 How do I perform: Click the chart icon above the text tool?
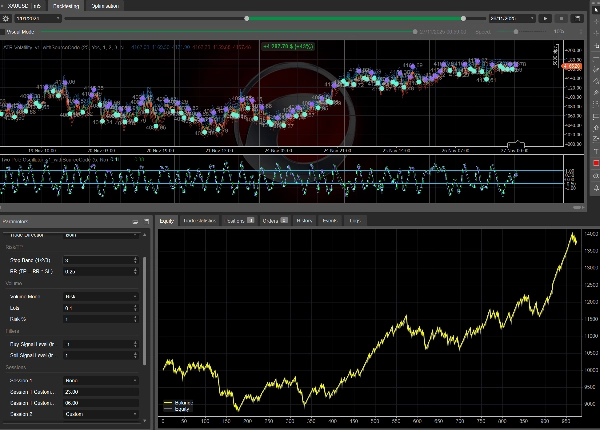coord(595,139)
